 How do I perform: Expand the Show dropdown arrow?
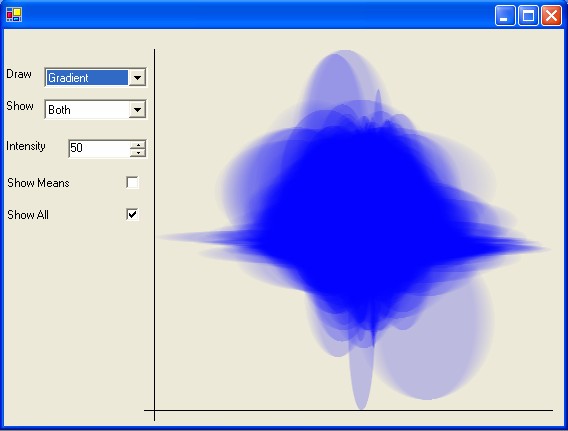coord(137,109)
